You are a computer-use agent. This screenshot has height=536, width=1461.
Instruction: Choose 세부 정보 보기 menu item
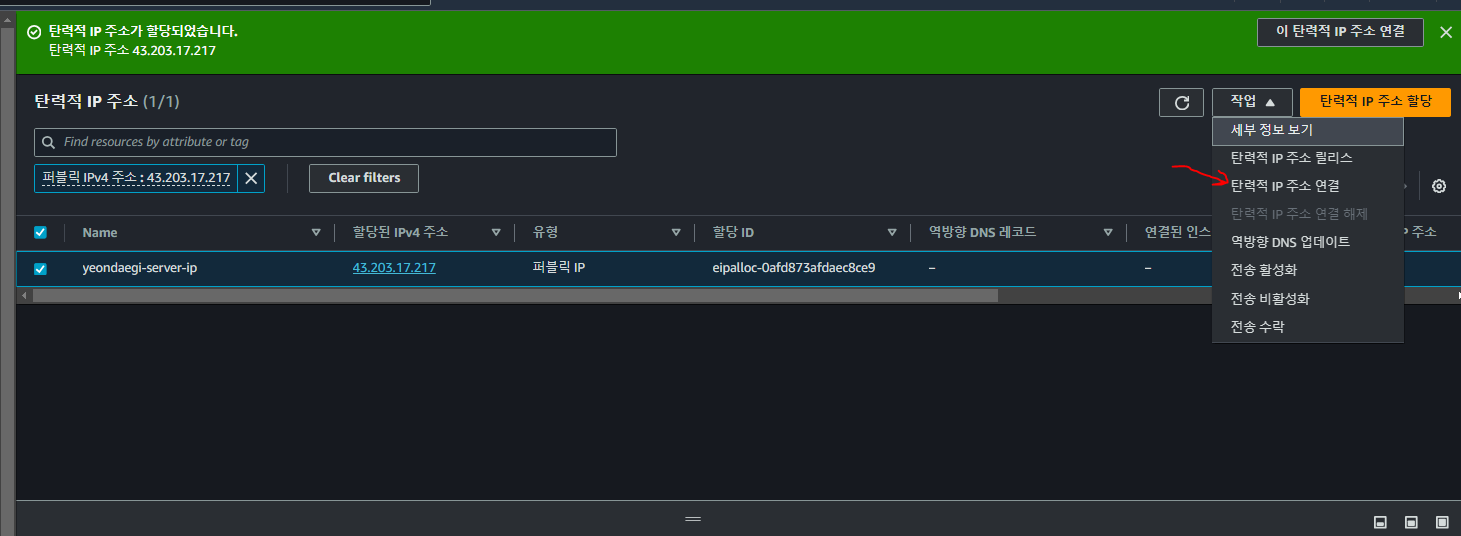[1308, 130]
